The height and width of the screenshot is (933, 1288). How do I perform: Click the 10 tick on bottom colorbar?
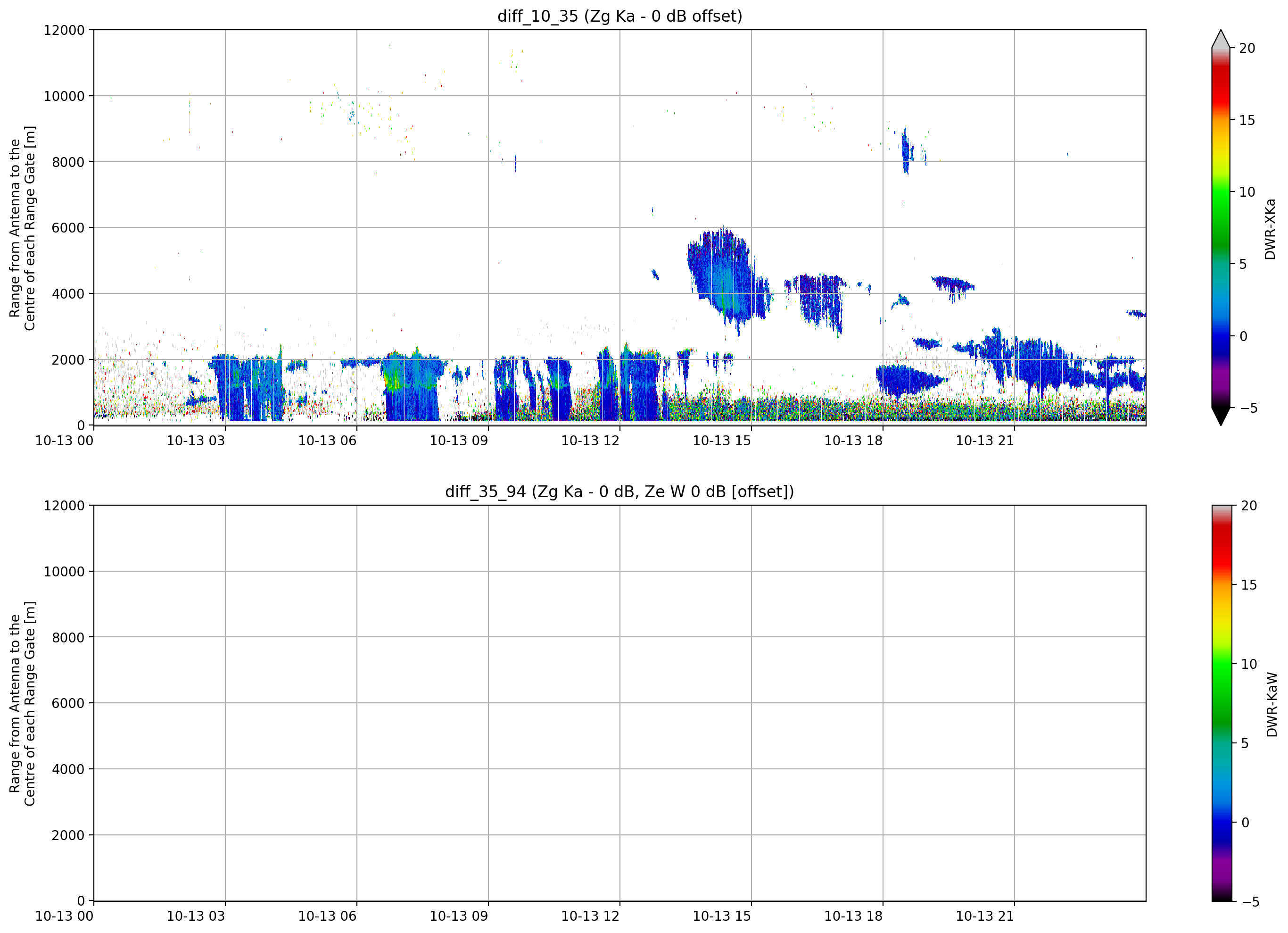[1249, 664]
